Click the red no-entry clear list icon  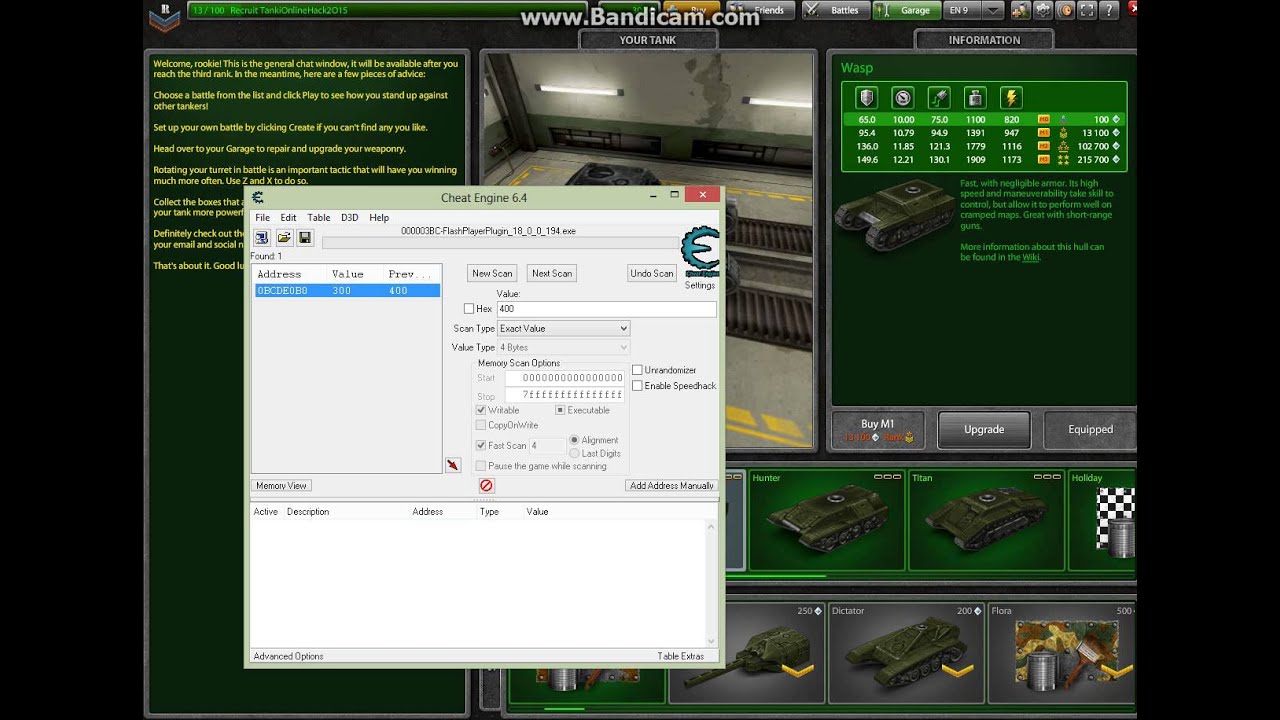click(x=486, y=485)
